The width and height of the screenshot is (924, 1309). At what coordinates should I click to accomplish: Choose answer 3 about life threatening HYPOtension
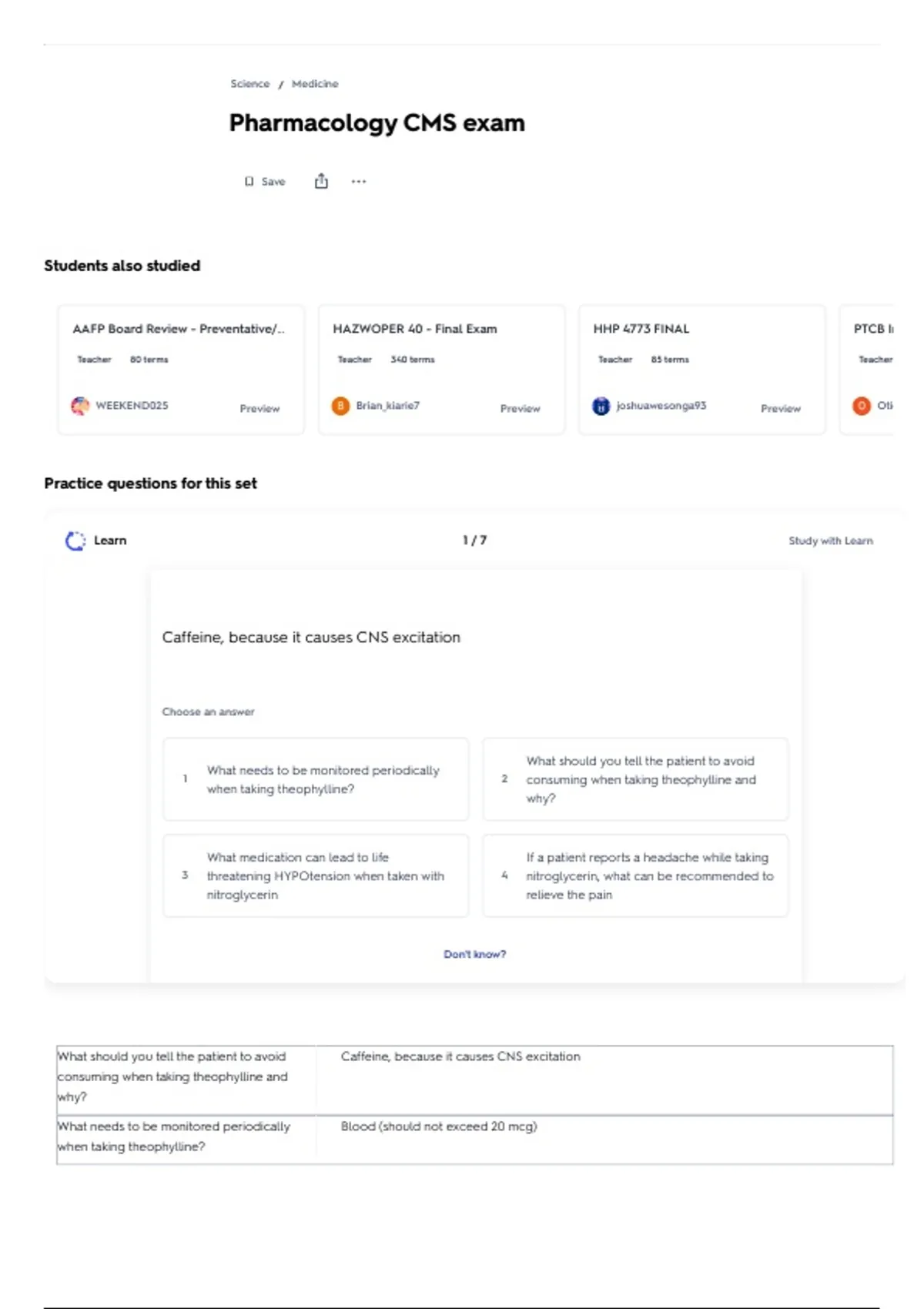pos(316,875)
